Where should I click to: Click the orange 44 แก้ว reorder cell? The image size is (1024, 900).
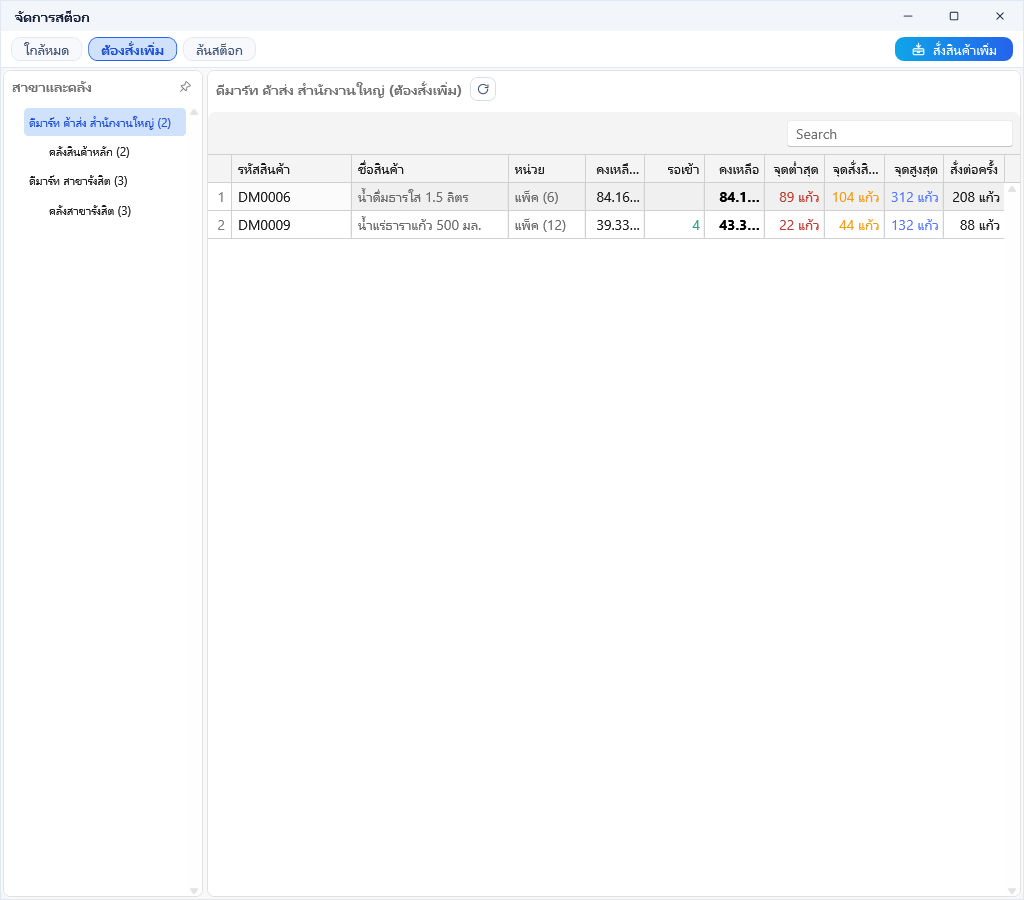854,225
